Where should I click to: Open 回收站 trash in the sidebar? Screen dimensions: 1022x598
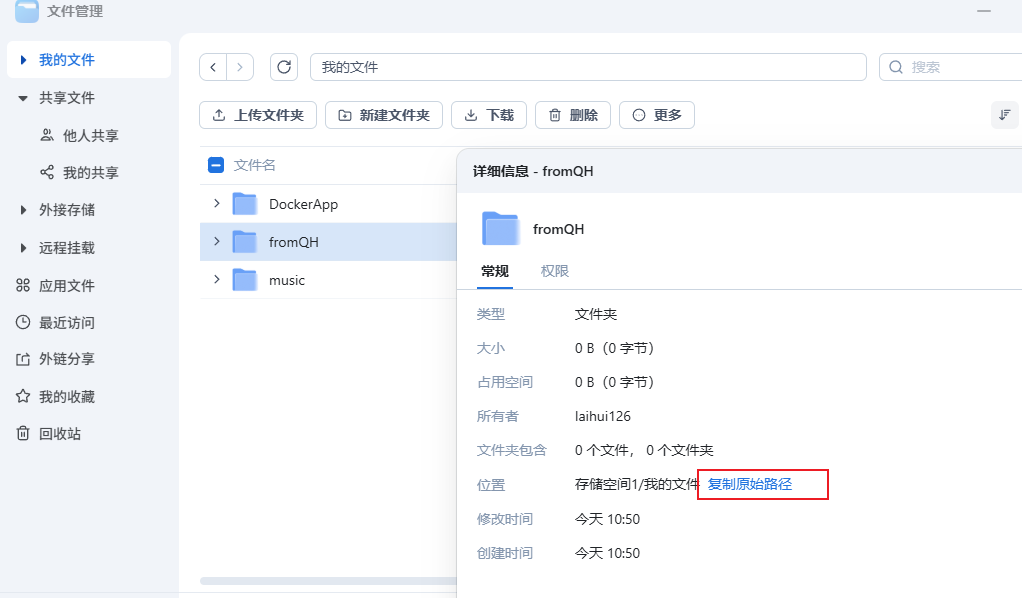pos(59,434)
